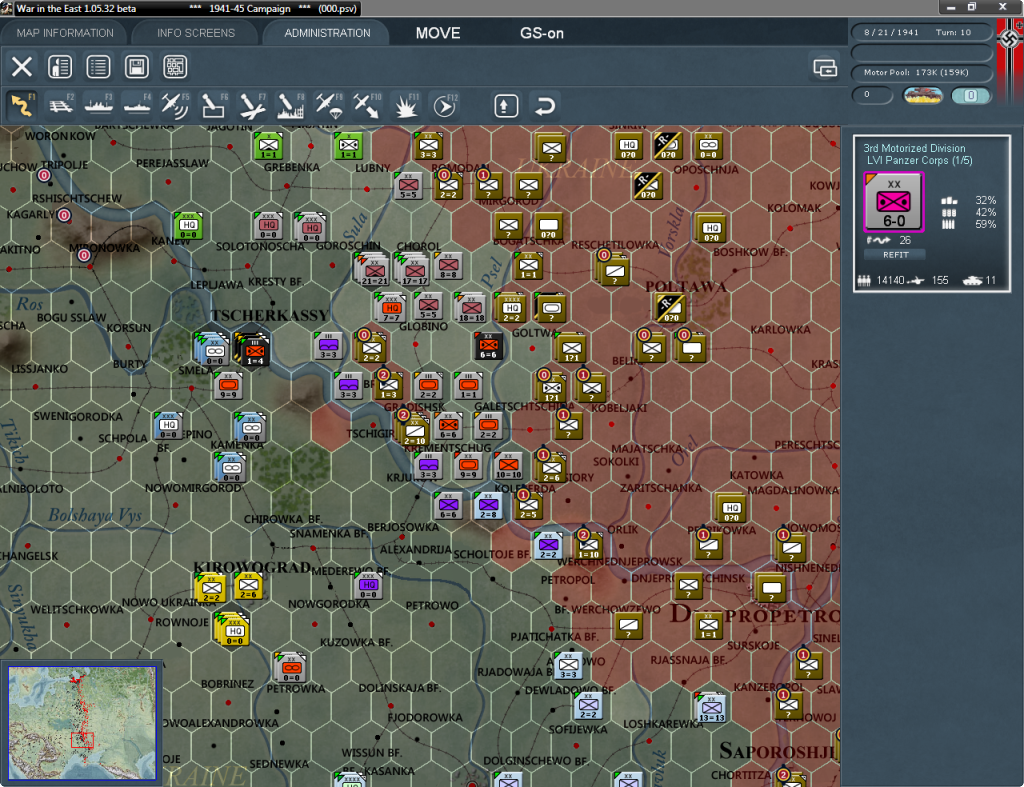Select Move mode (F1) arrow icon
The height and width of the screenshot is (787, 1024).
[22, 105]
